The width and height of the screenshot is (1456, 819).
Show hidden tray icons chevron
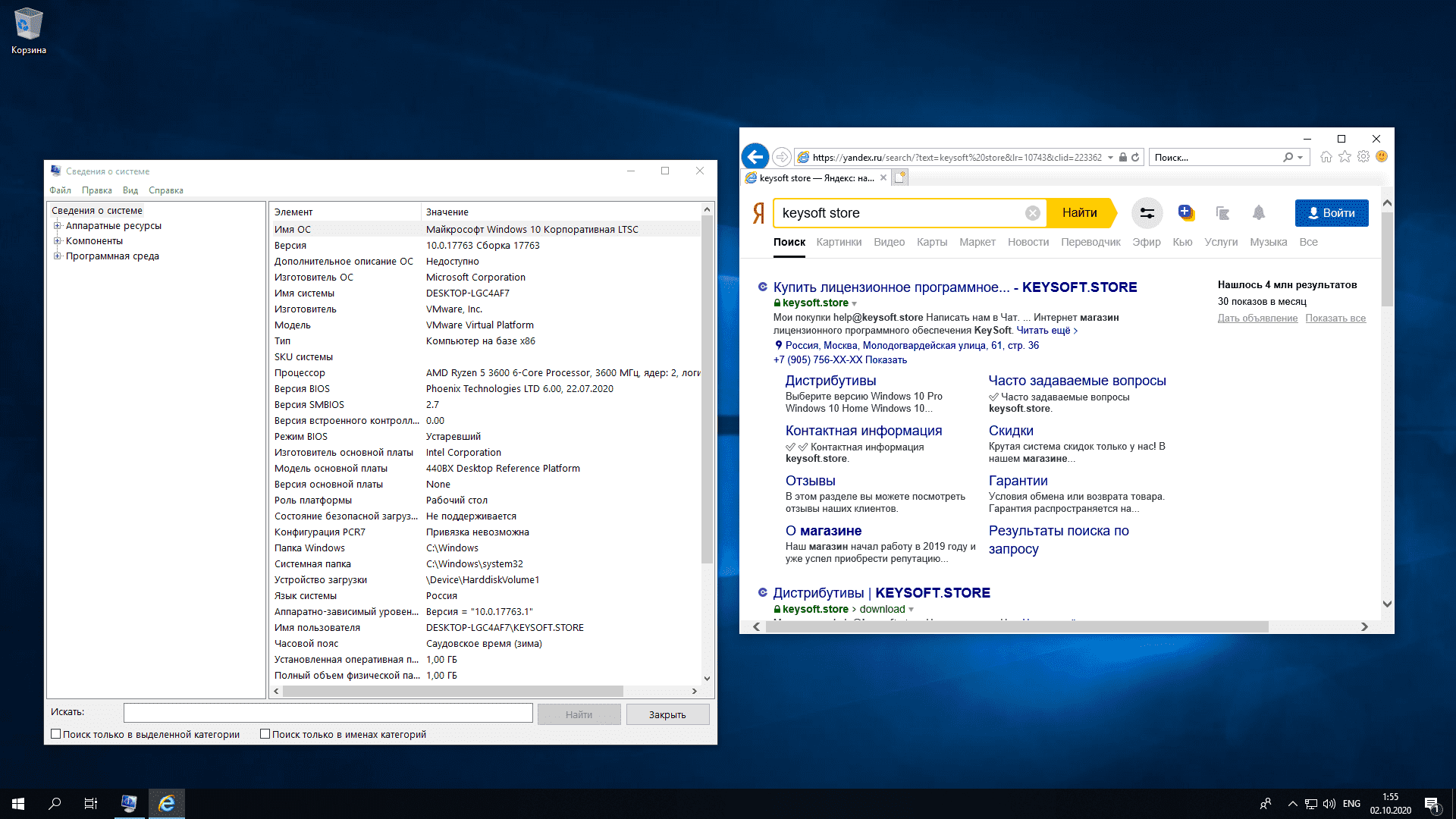click(x=1292, y=804)
